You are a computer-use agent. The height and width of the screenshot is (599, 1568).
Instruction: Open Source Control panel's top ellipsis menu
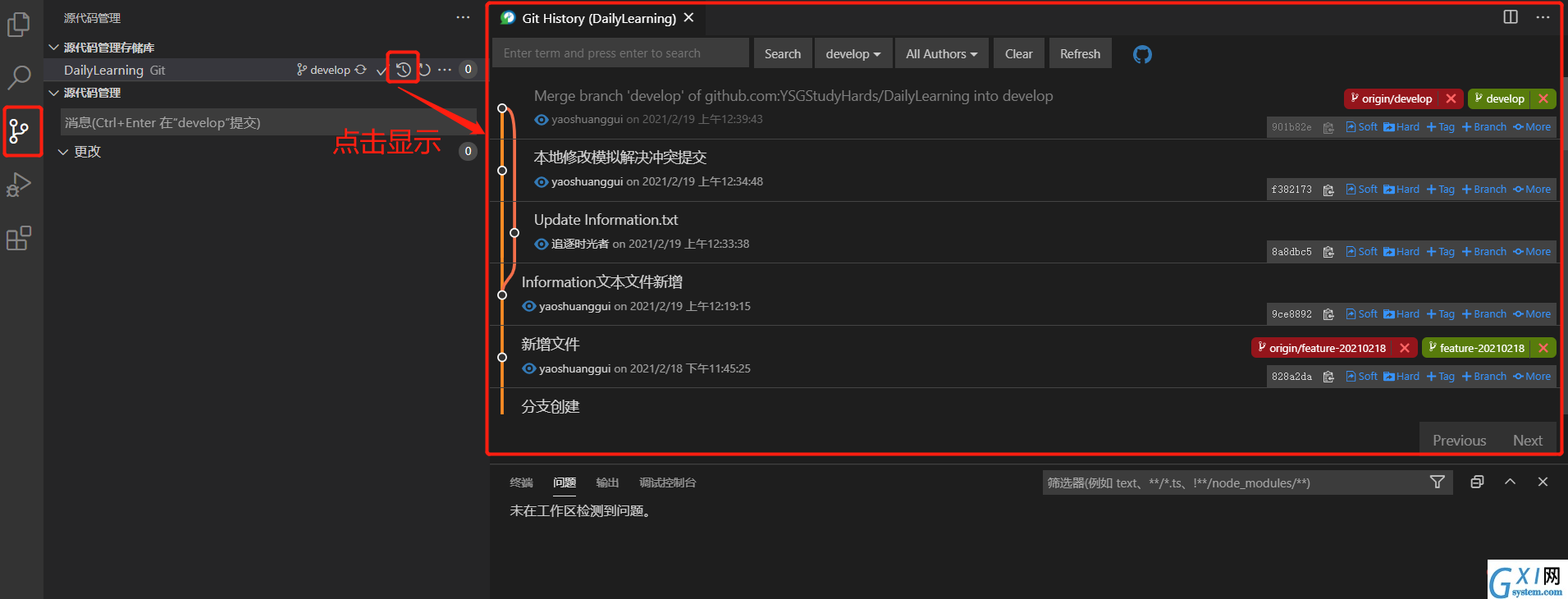tap(463, 17)
